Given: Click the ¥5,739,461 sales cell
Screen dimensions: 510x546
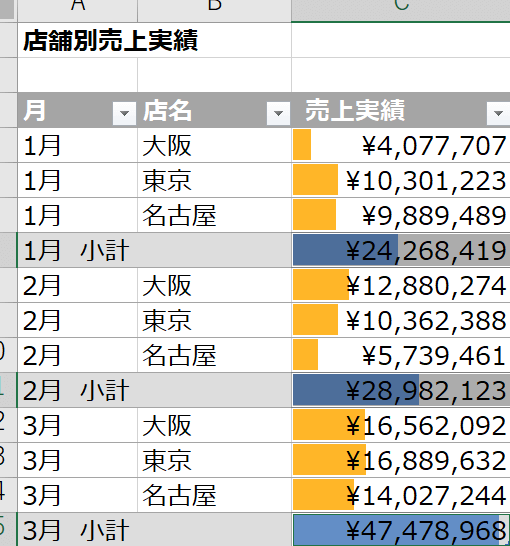Looking at the screenshot, I should click(x=401, y=355).
